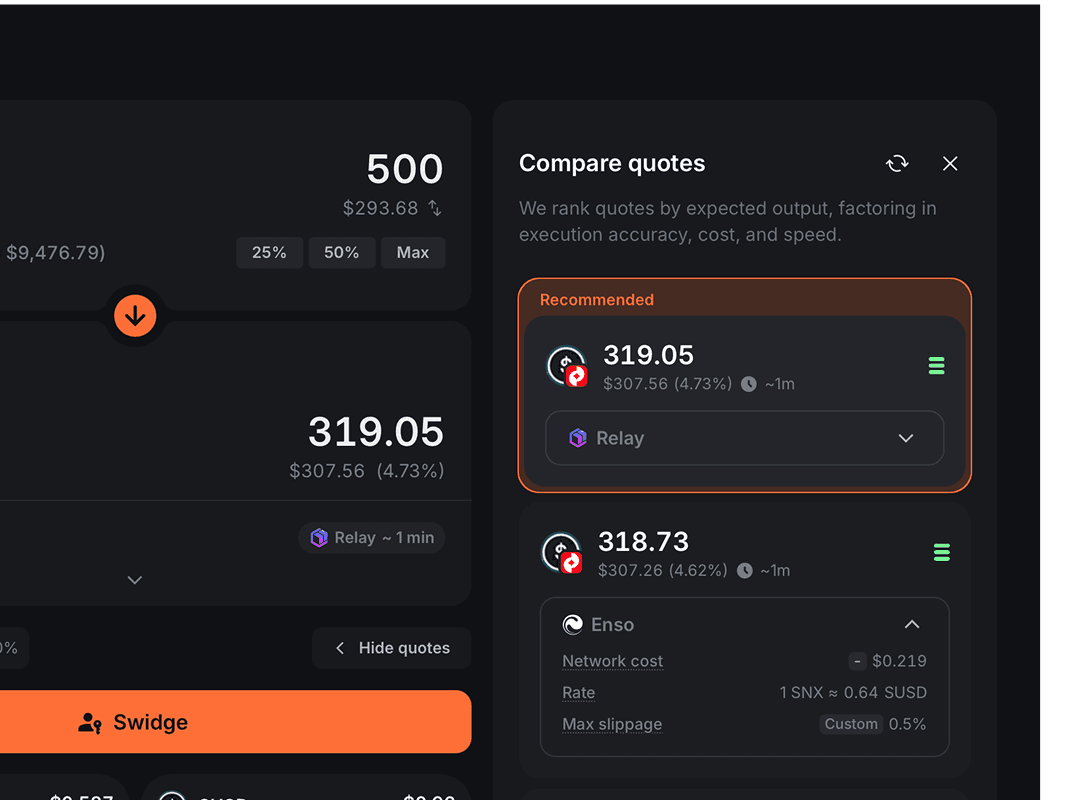Click the green bars icon on Relay quote

point(937,366)
